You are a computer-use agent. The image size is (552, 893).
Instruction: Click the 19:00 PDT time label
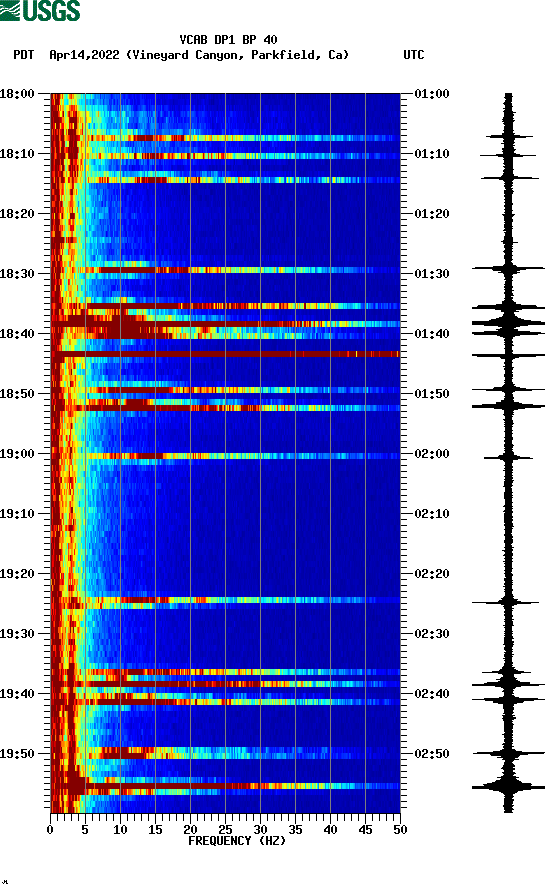click(17, 454)
